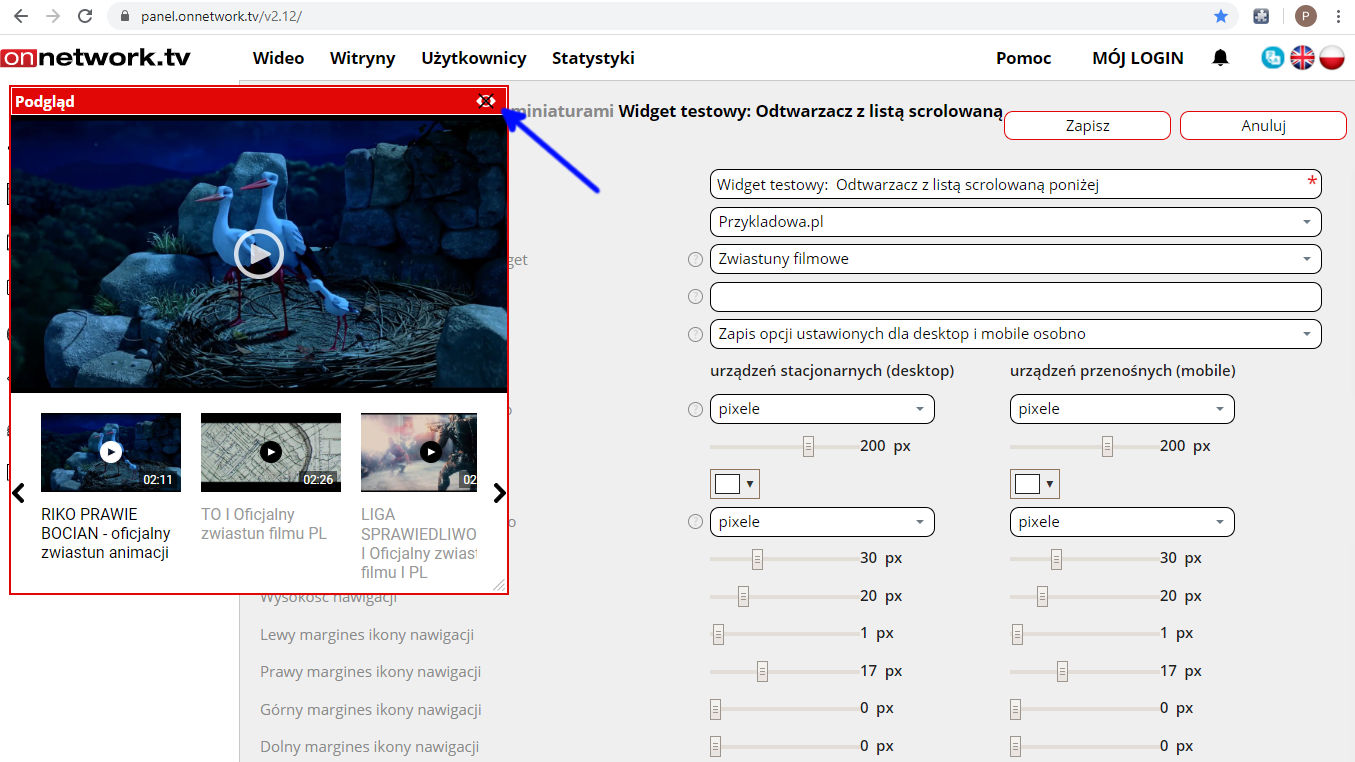Viewport: 1355px width, 762px height.
Task: Bookmark this page with the star icon
Action: click(x=1220, y=16)
